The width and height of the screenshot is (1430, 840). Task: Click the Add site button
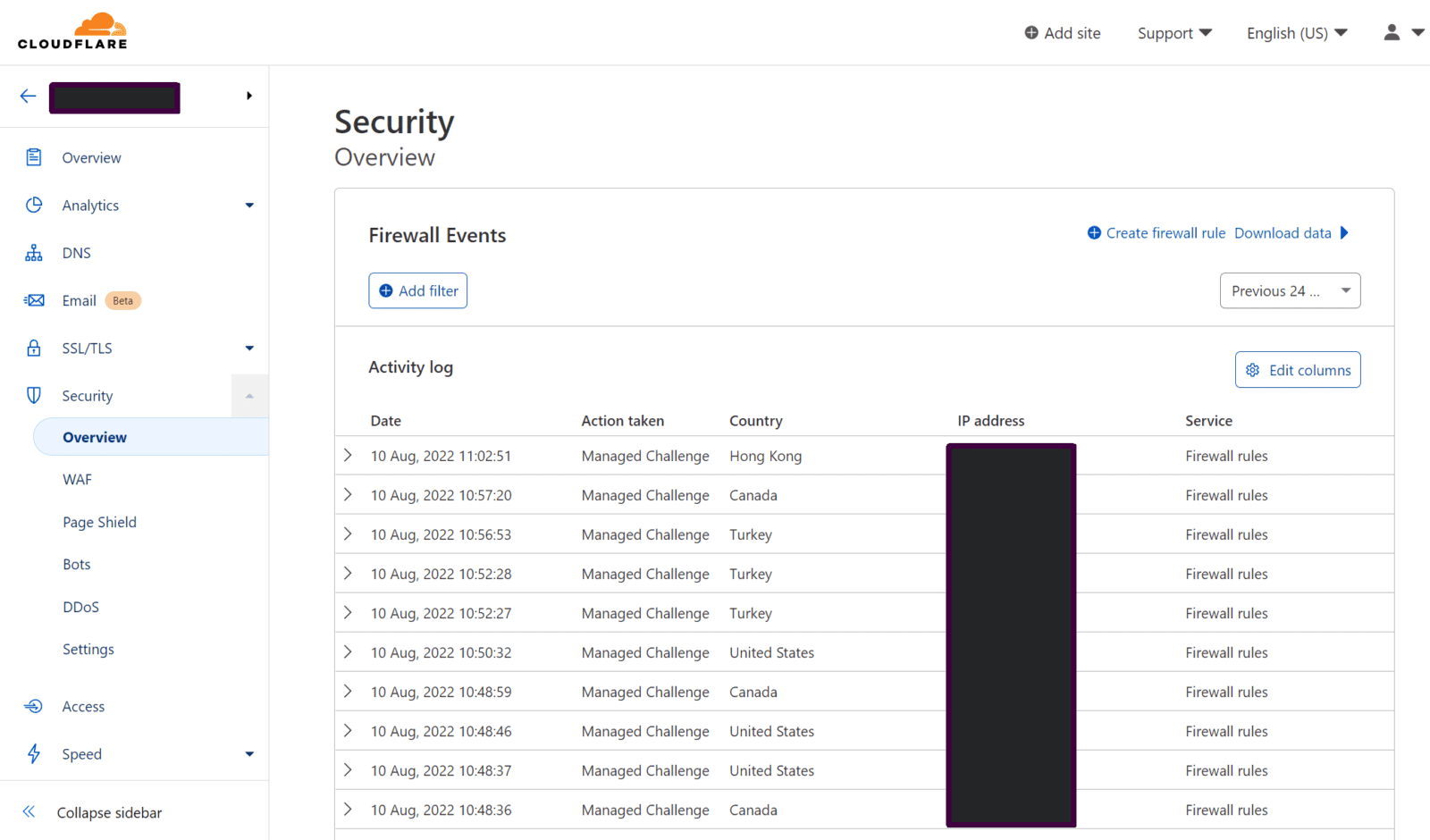[1062, 32]
